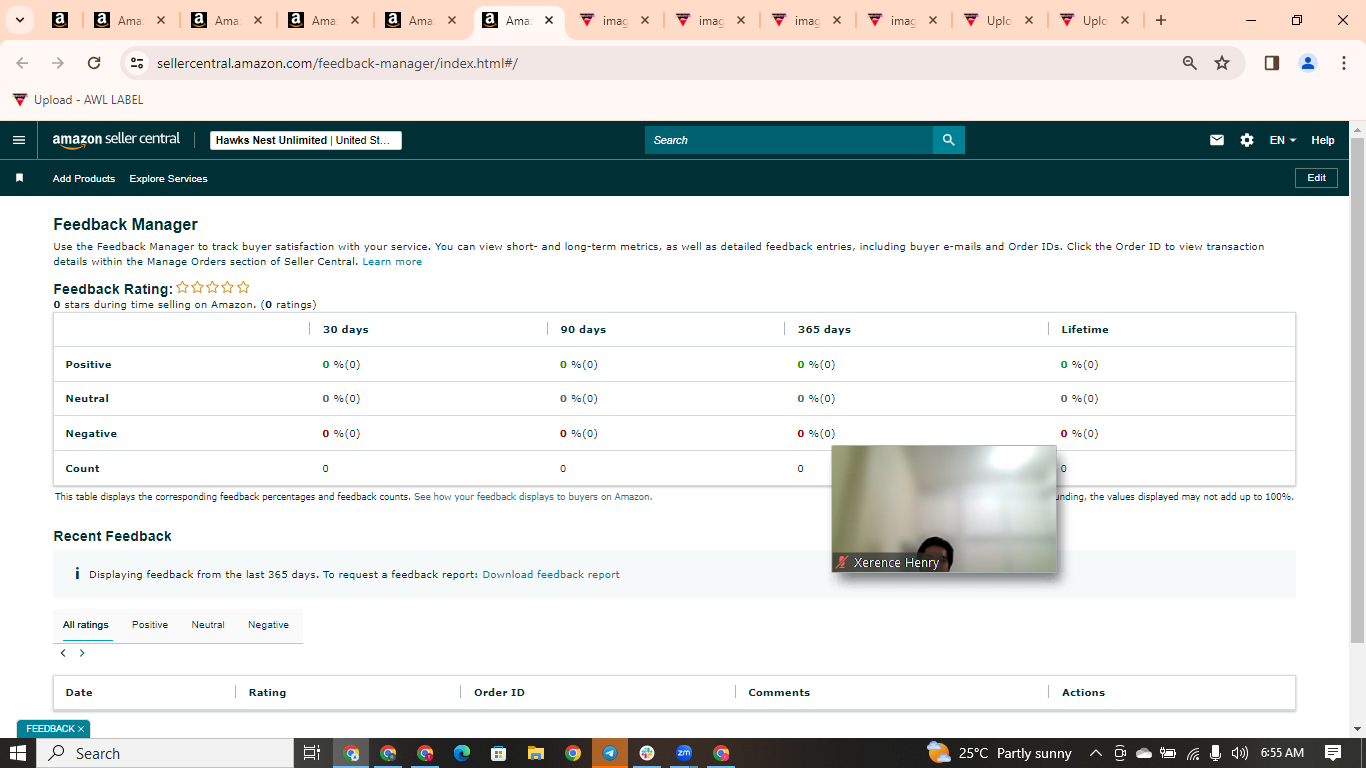Click the Windows taskbar search box
The width and height of the screenshot is (1366, 768).
165,753
